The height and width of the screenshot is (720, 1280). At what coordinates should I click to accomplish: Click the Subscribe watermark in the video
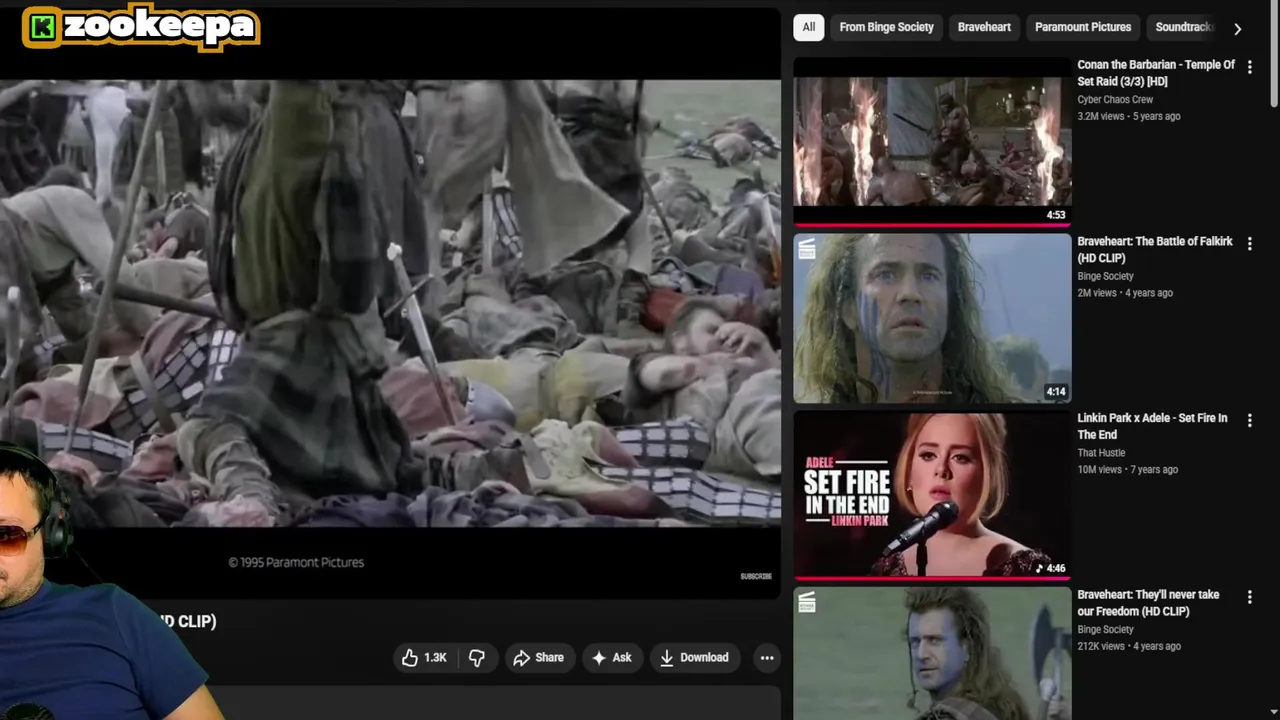coord(756,576)
